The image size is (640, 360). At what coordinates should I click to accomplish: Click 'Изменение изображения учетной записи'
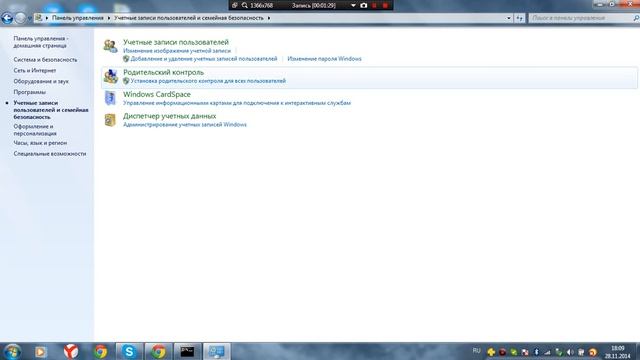pos(177,51)
